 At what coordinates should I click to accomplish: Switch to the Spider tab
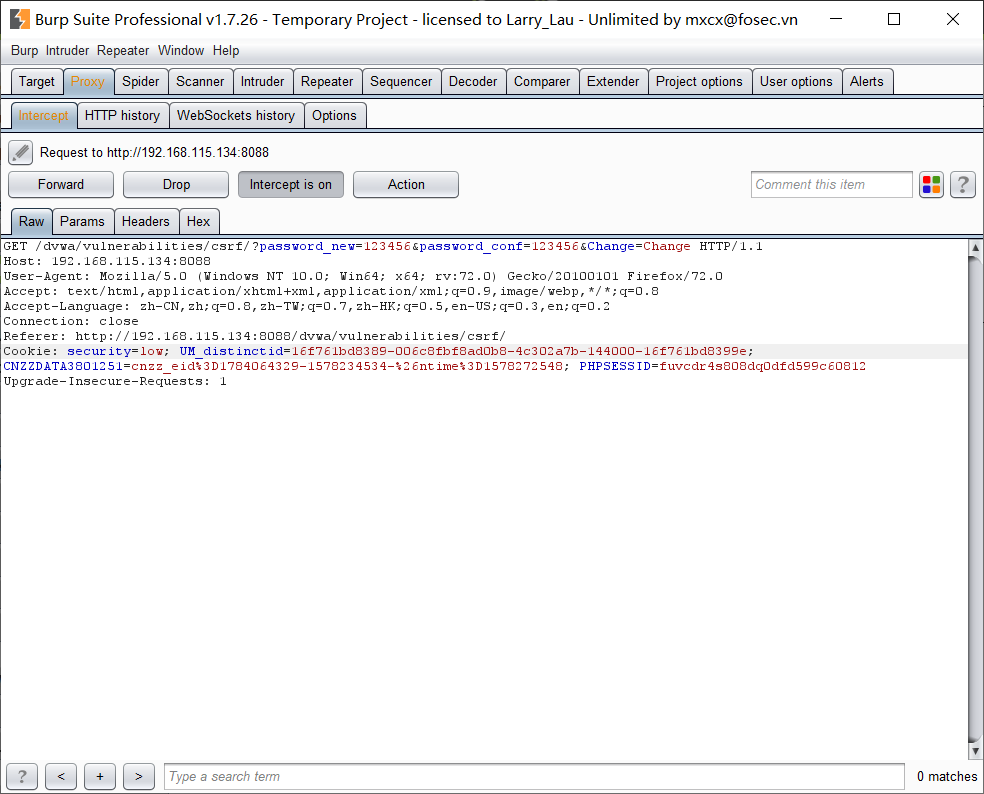click(x=141, y=82)
